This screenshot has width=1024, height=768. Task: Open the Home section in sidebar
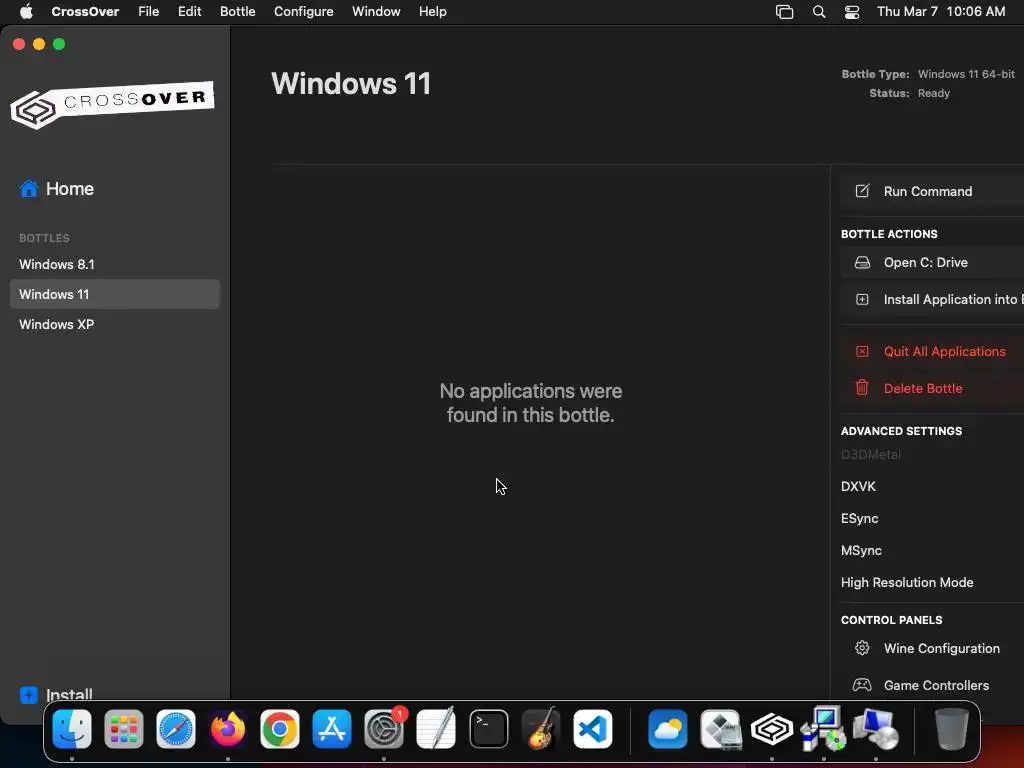pos(57,189)
